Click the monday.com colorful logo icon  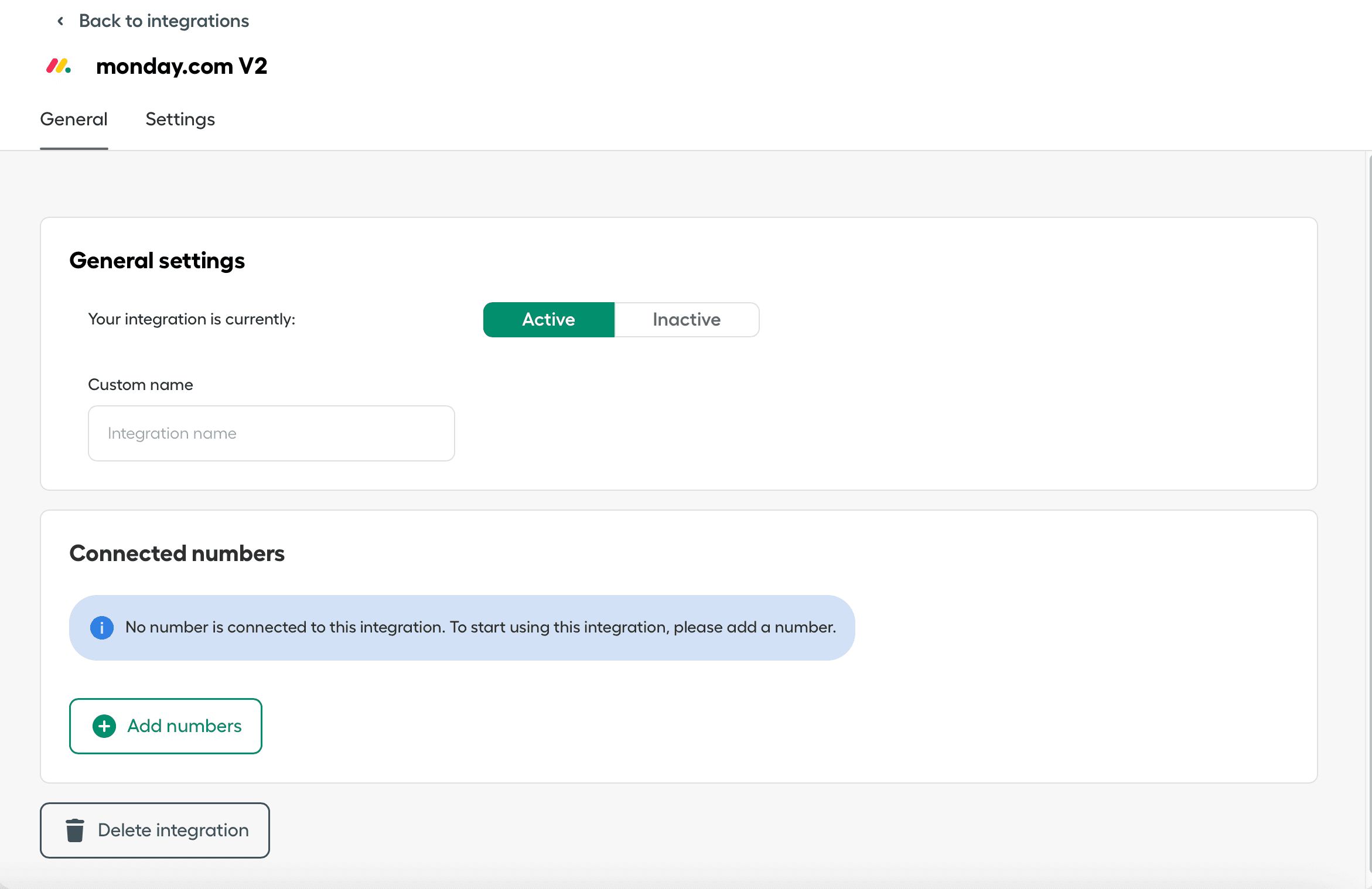(59, 66)
